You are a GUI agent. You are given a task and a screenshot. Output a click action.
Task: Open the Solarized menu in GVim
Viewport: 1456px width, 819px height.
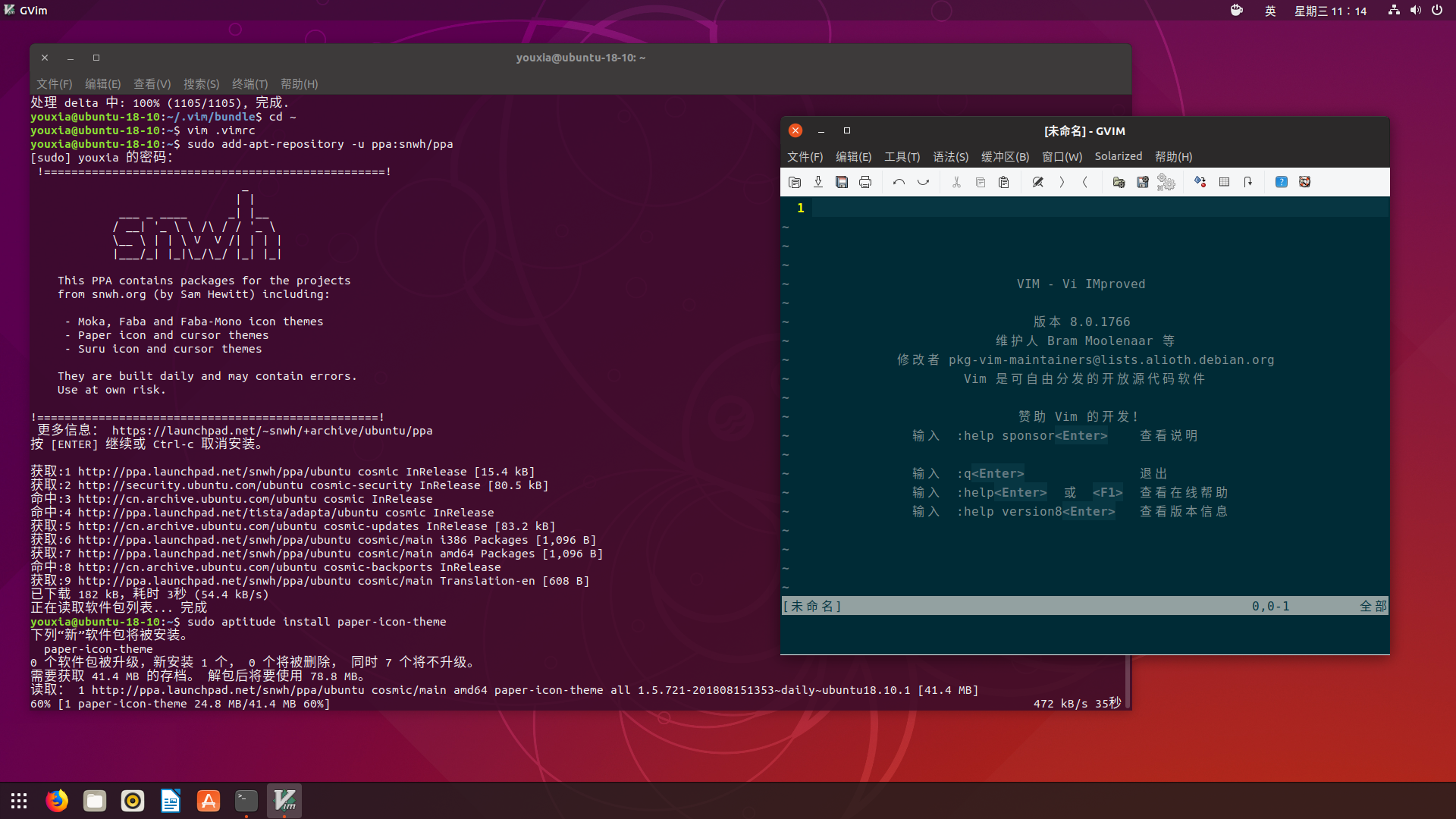click(x=1118, y=157)
